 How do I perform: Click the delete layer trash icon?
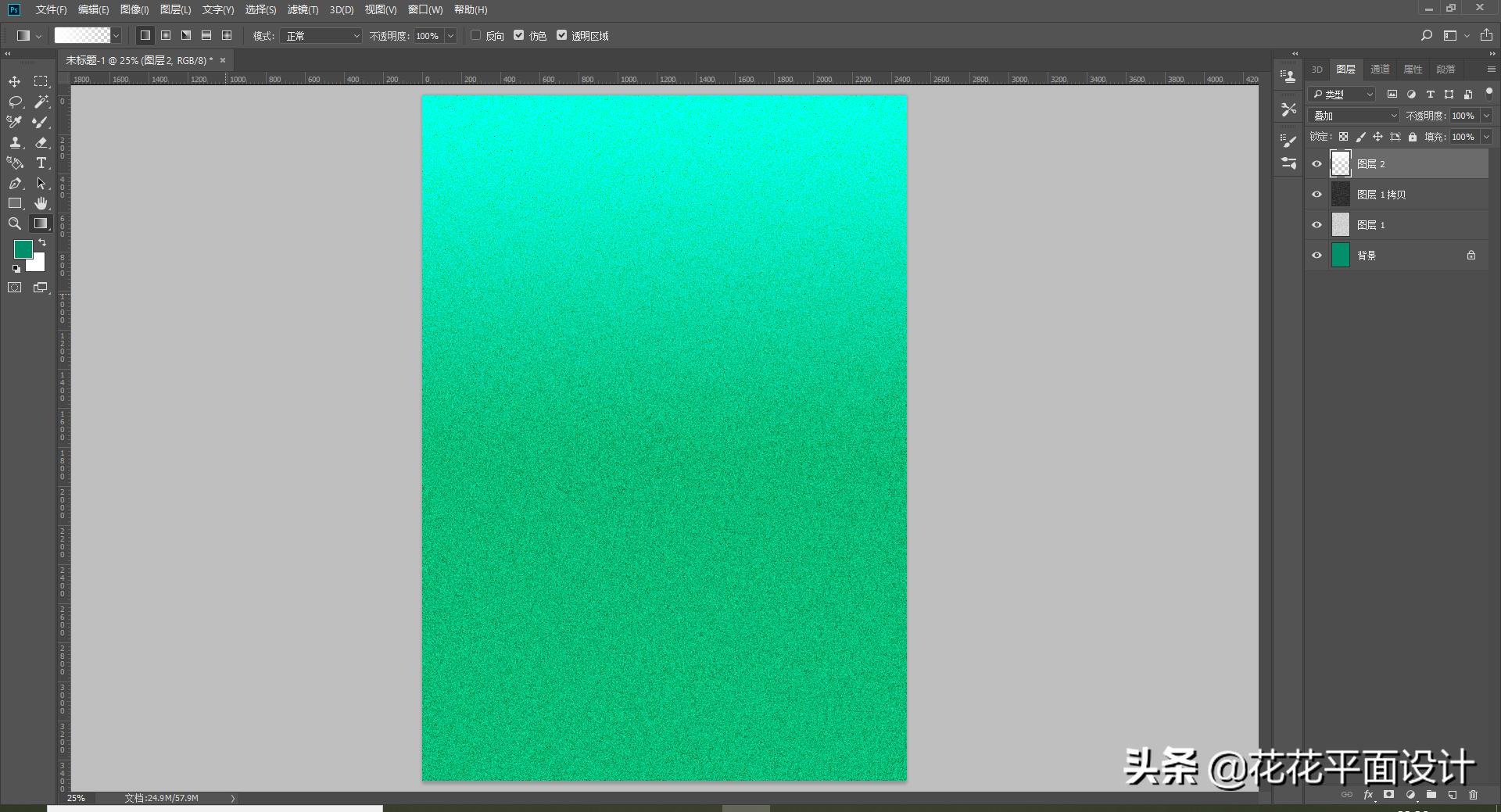coord(1473,795)
